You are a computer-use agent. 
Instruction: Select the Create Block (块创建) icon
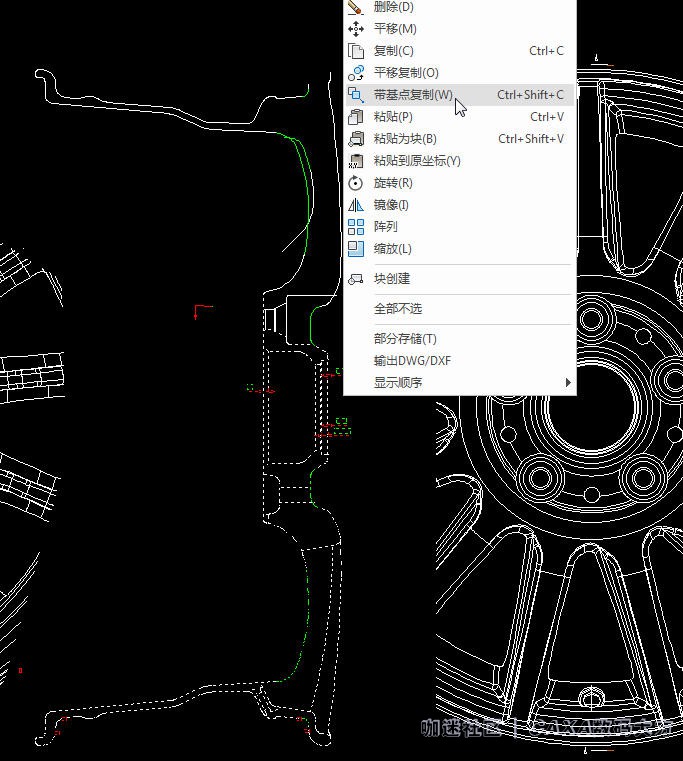[x=355, y=279]
